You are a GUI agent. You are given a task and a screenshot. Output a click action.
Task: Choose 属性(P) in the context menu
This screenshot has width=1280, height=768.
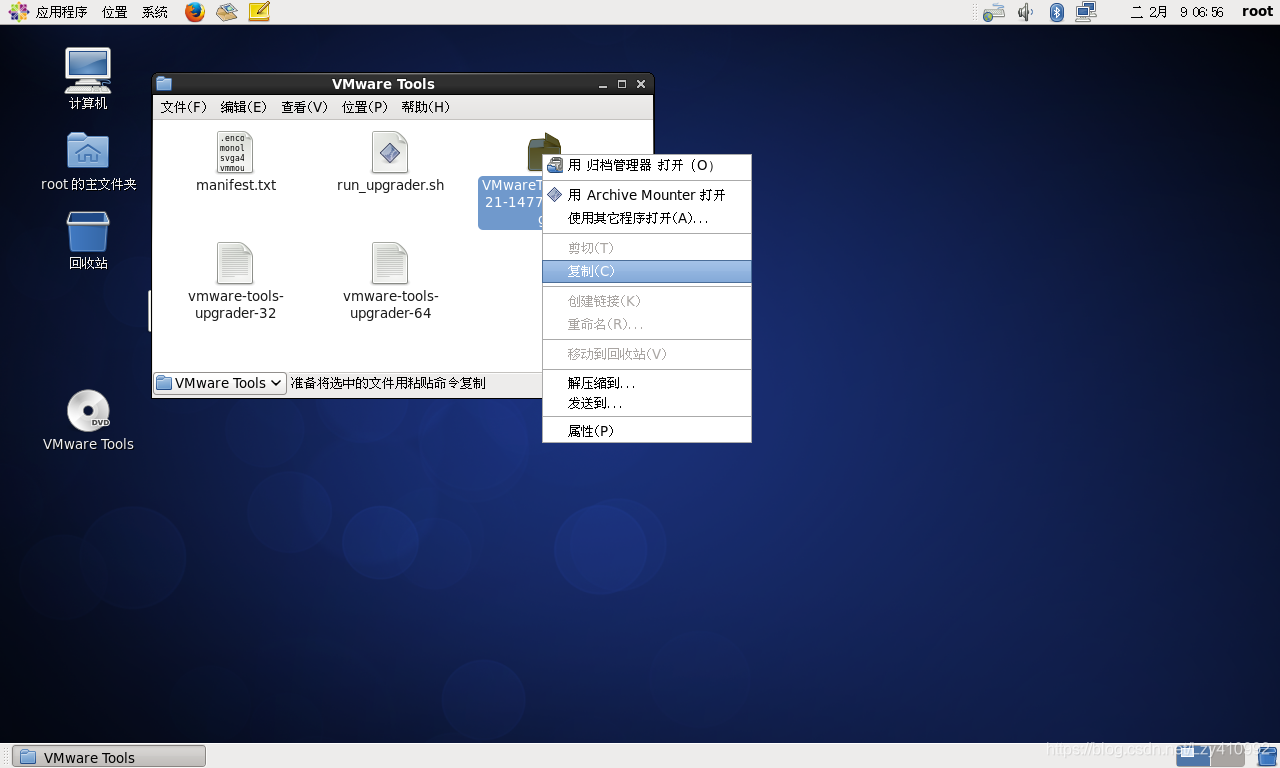647,431
